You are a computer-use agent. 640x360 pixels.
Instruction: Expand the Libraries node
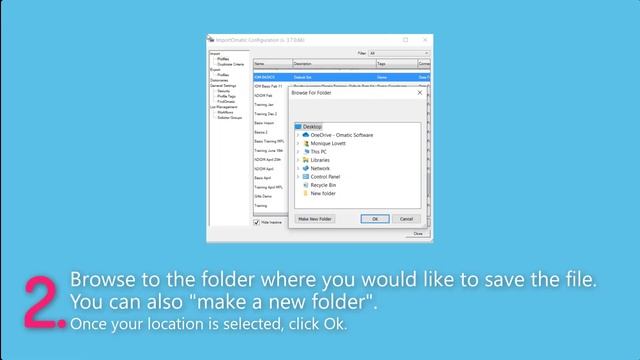[x=298, y=160]
